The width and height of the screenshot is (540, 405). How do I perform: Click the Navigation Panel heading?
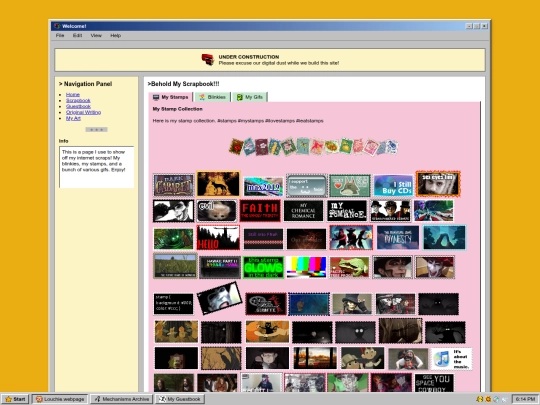tap(85, 84)
